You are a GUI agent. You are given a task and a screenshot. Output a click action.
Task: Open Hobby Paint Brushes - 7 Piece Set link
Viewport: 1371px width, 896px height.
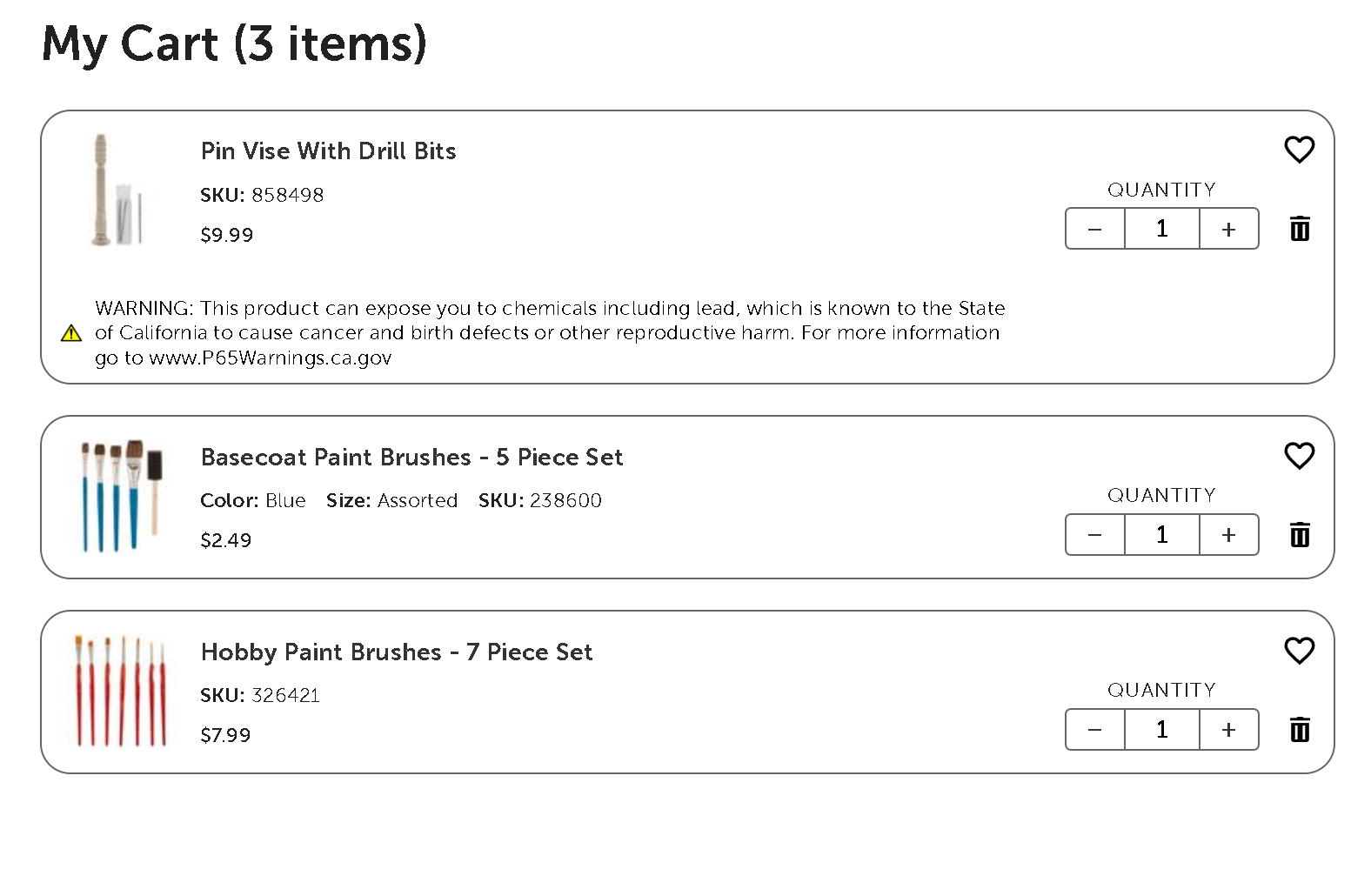397,652
